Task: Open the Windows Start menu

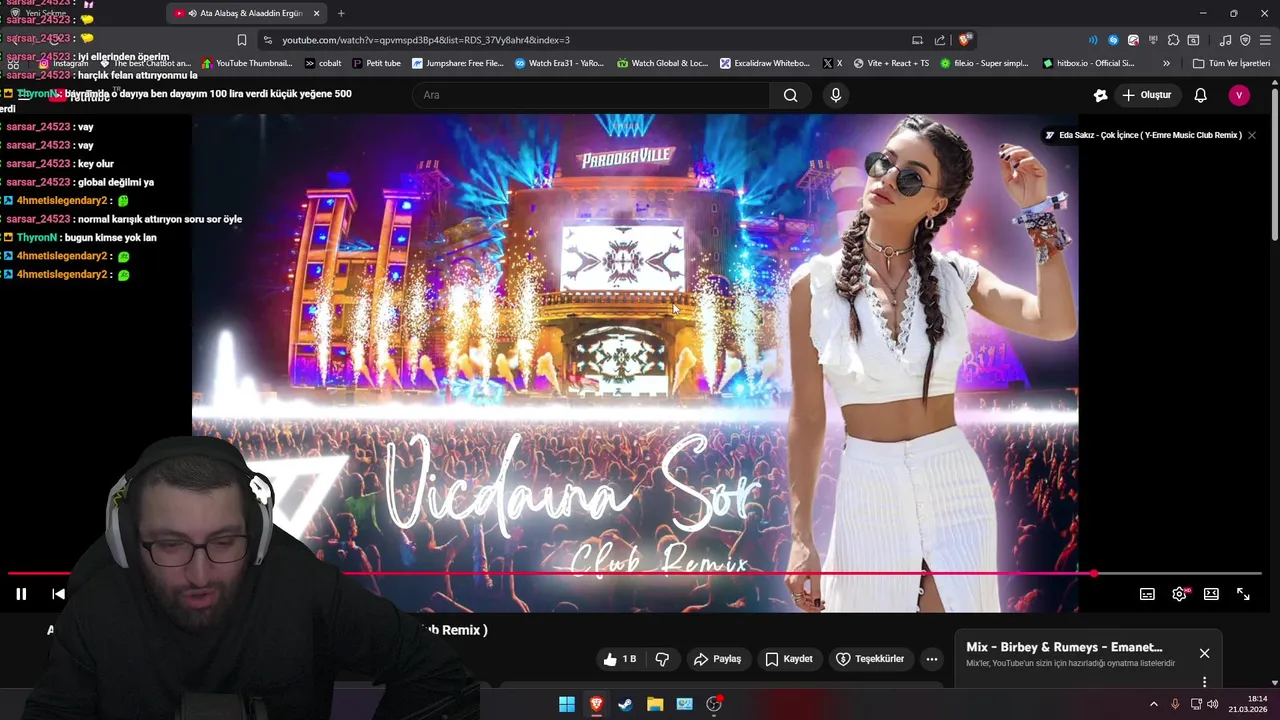Action: pyautogui.click(x=567, y=704)
